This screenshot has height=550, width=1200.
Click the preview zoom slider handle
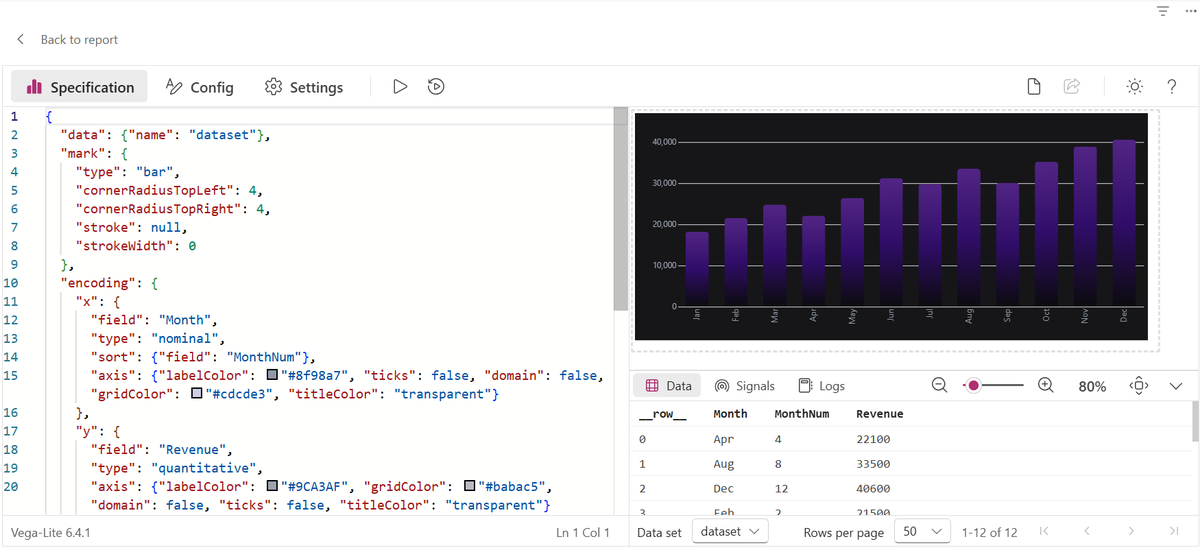click(973, 385)
